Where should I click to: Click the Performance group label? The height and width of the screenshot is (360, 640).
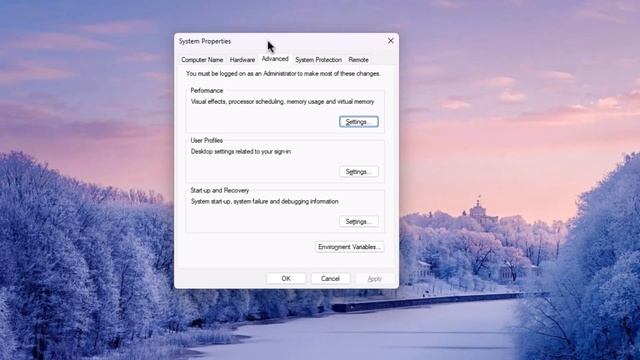[207, 91]
